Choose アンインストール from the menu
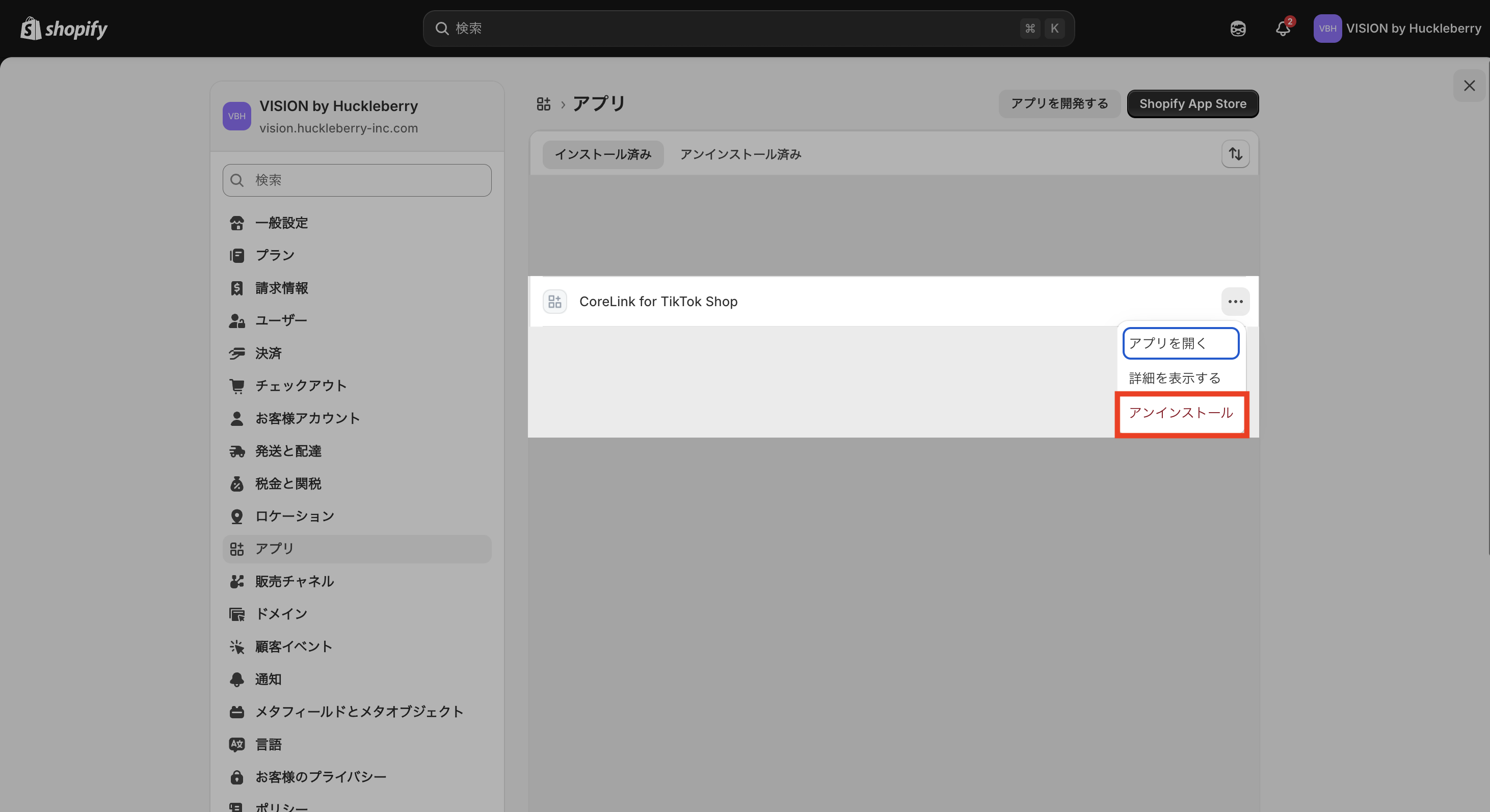The width and height of the screenshot is (1490, 812). [1181, 413]
